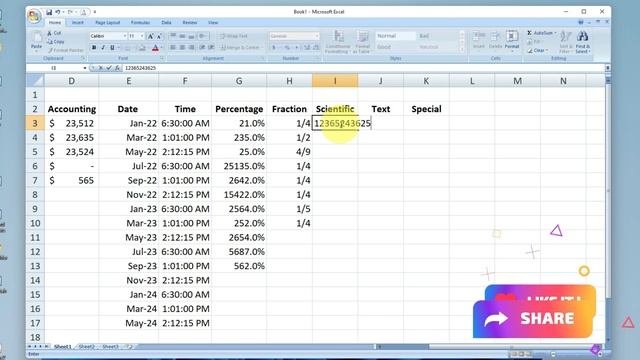Cancel entry with formula bar X
Screen dimensions: 640x360
101,68
